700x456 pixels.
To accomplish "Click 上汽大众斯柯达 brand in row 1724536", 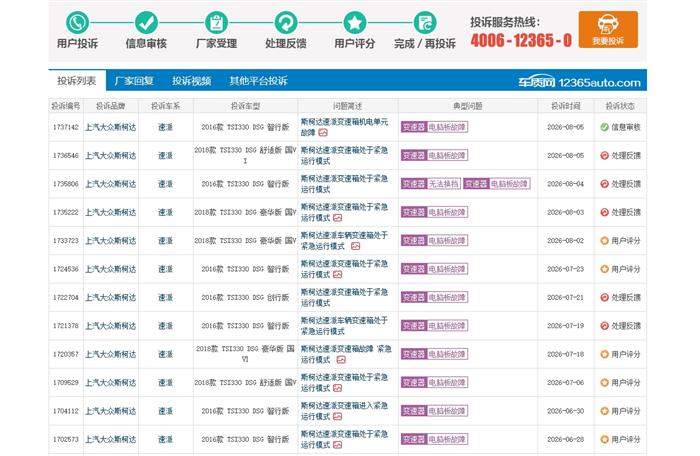I will pyautogui.click(x=111, y=269).
